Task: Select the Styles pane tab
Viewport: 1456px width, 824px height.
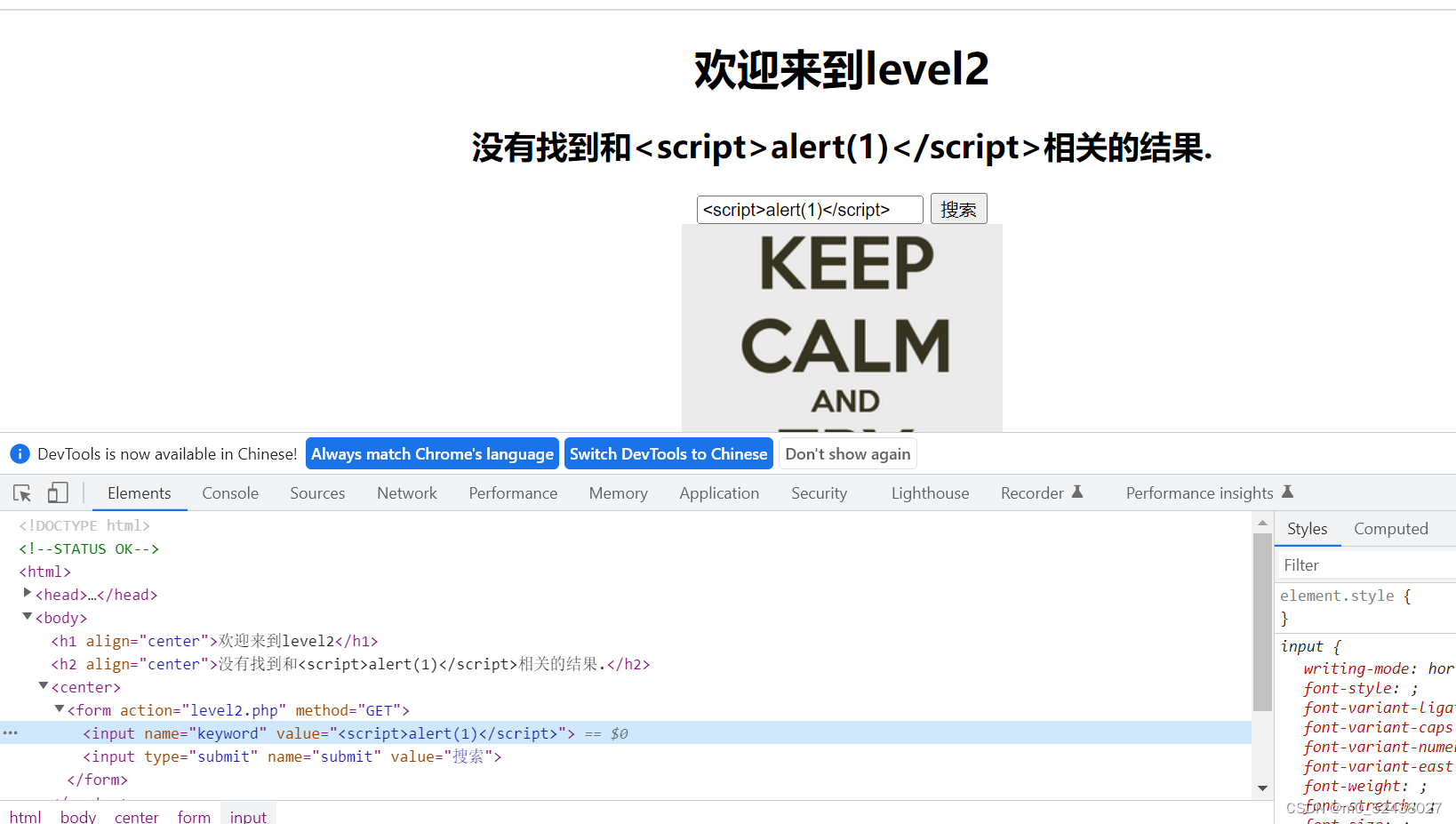Action: pyautogui.click(x=1308, y=529)
